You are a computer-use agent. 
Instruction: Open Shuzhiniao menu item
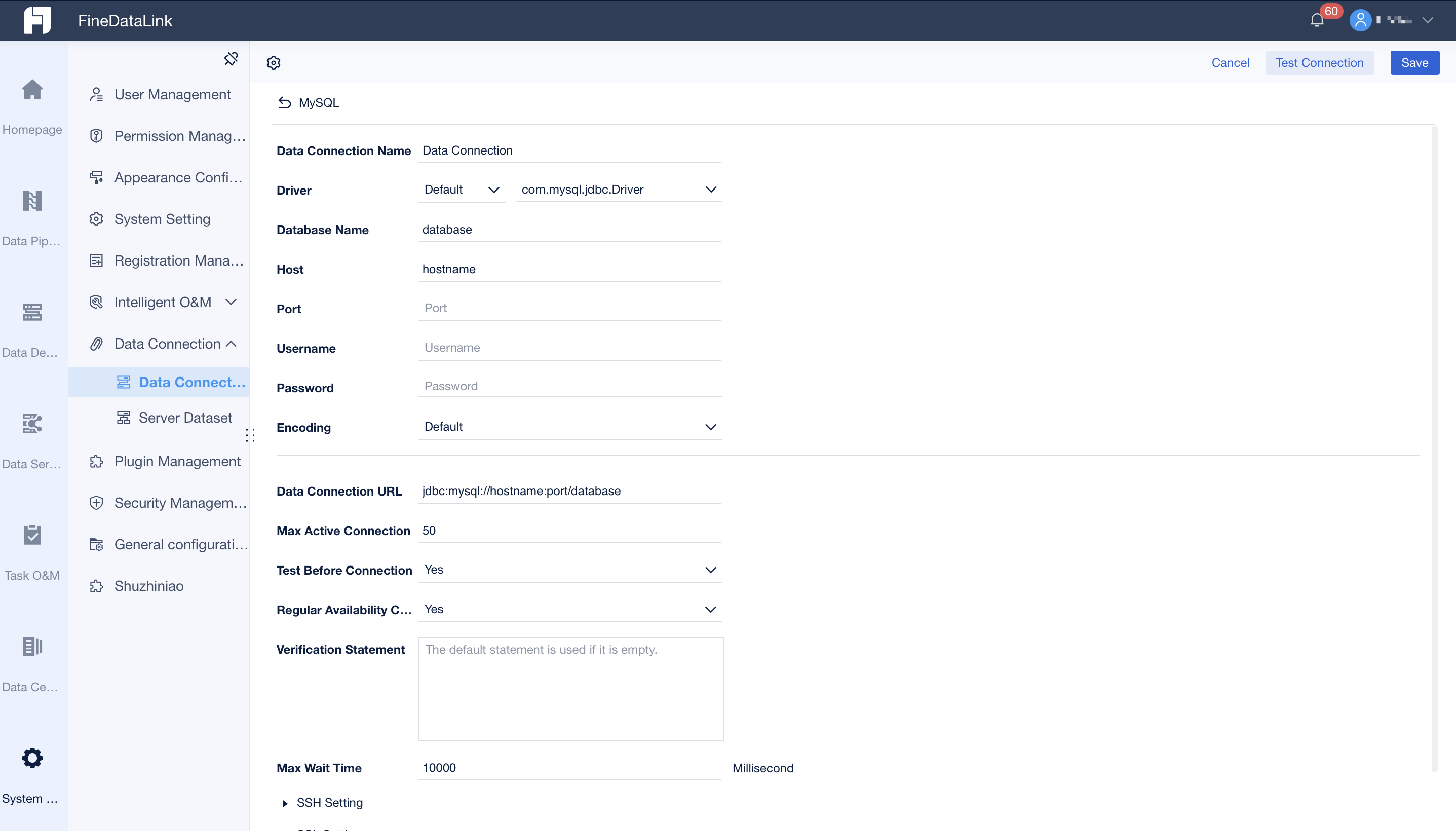tap(159, 586)
